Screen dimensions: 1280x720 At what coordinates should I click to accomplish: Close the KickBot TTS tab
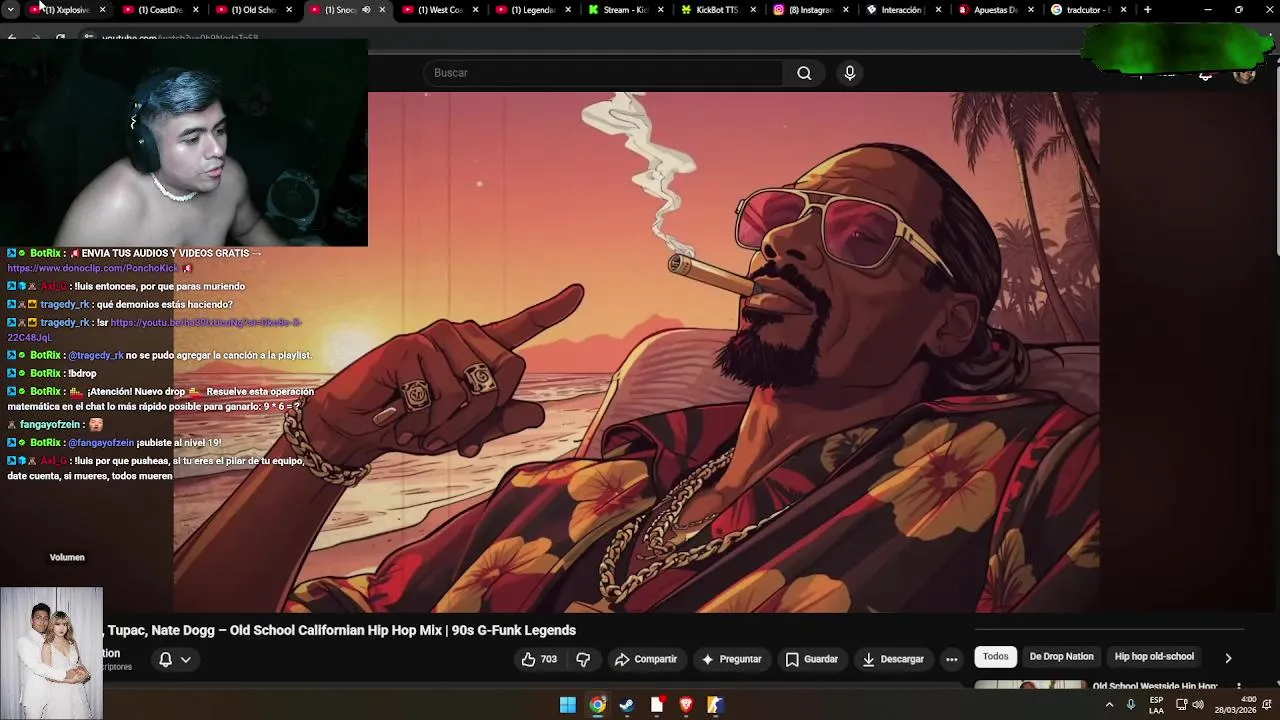[754, 10]
